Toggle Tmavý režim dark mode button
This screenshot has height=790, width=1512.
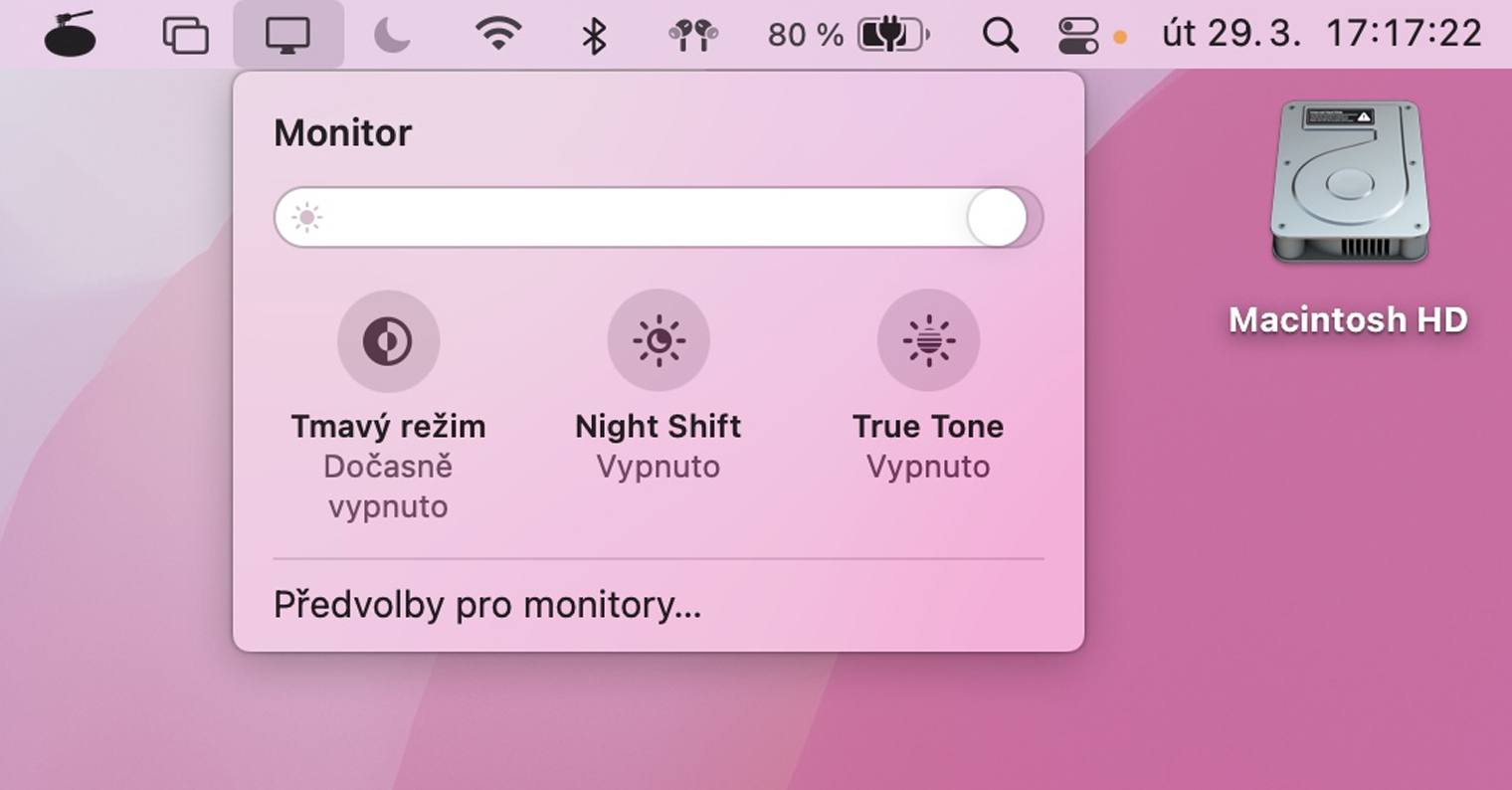tap(388, 341)
